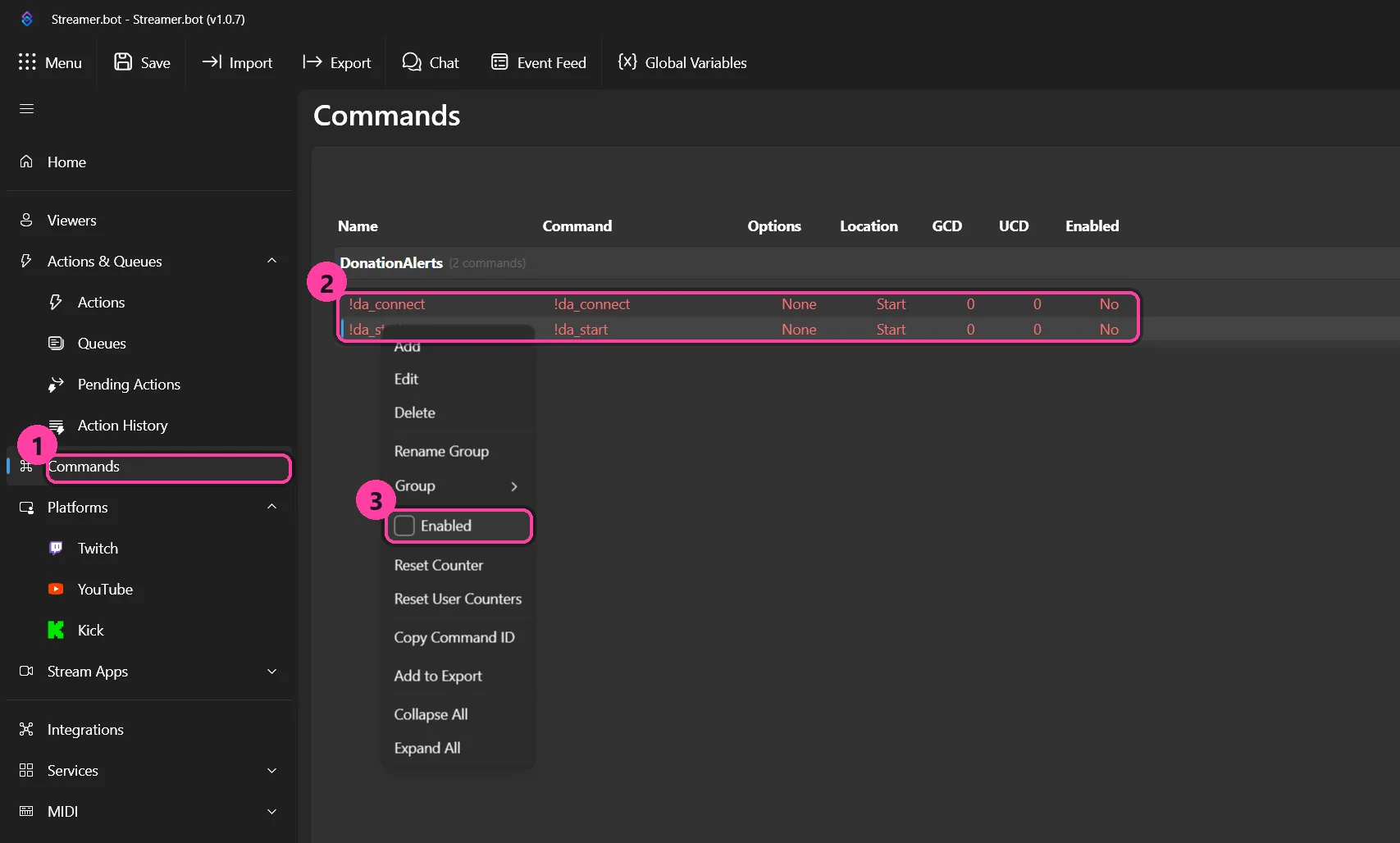
Task: Sort by the Enabled column header
Action: click(x=1092, y=226)
